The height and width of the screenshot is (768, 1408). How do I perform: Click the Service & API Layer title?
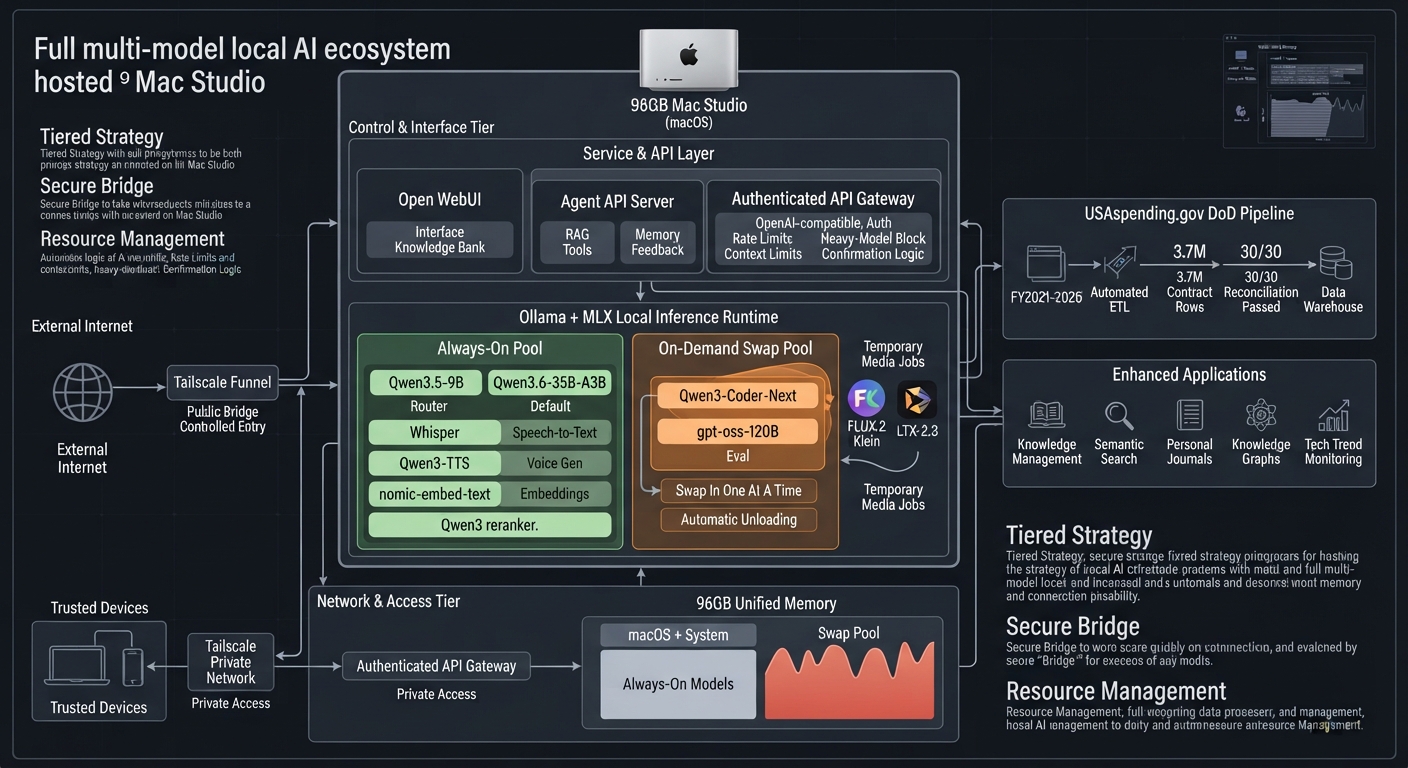click(x=648, y=154)
